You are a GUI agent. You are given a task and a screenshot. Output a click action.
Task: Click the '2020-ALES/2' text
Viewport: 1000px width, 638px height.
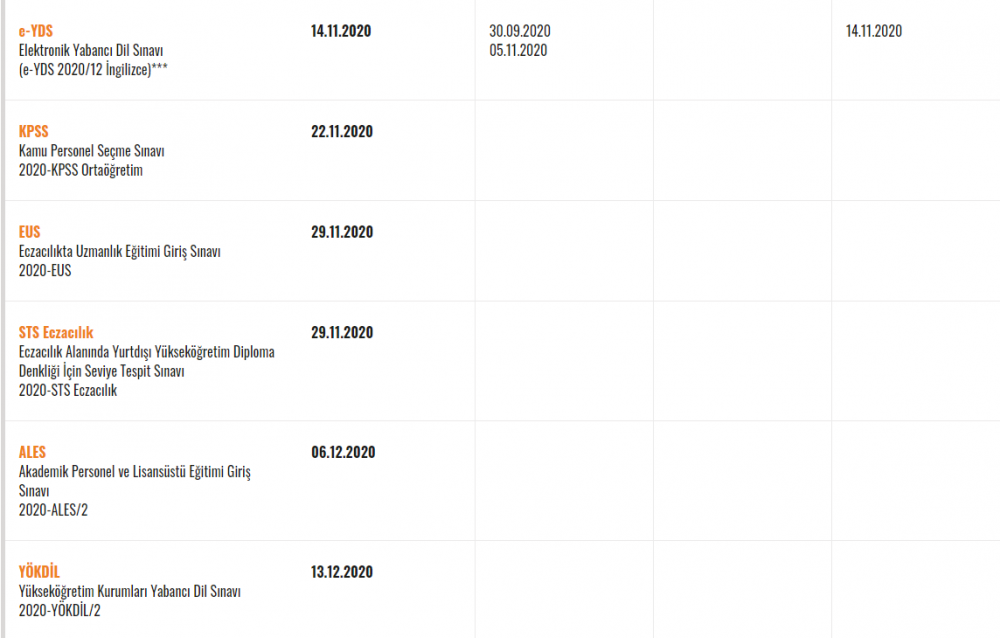[53, 510]
